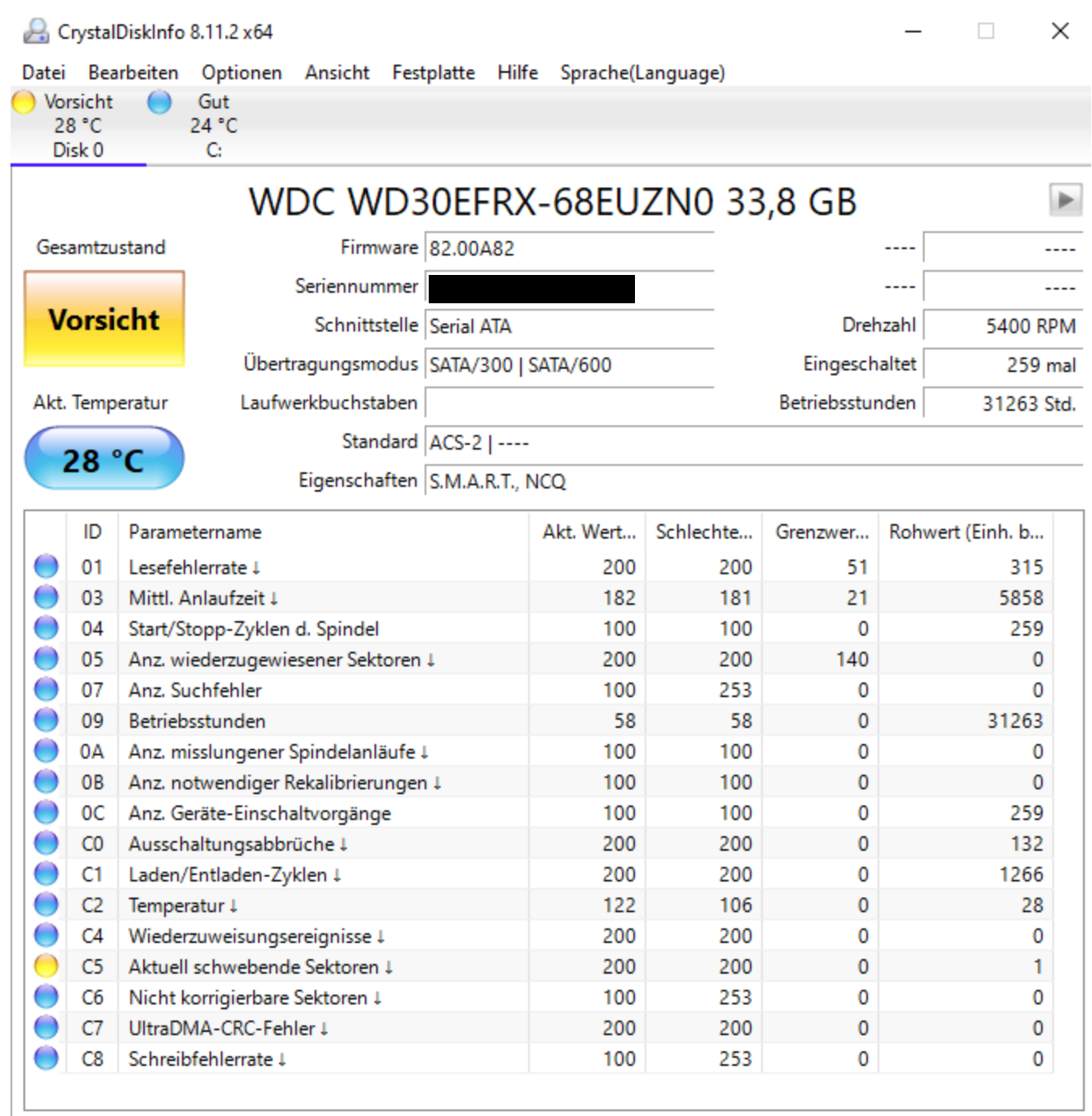Screen dimensions: 1092x1116
Task: Open the Optionen menu
Action: pyautogui.click(x=242, y=73)
